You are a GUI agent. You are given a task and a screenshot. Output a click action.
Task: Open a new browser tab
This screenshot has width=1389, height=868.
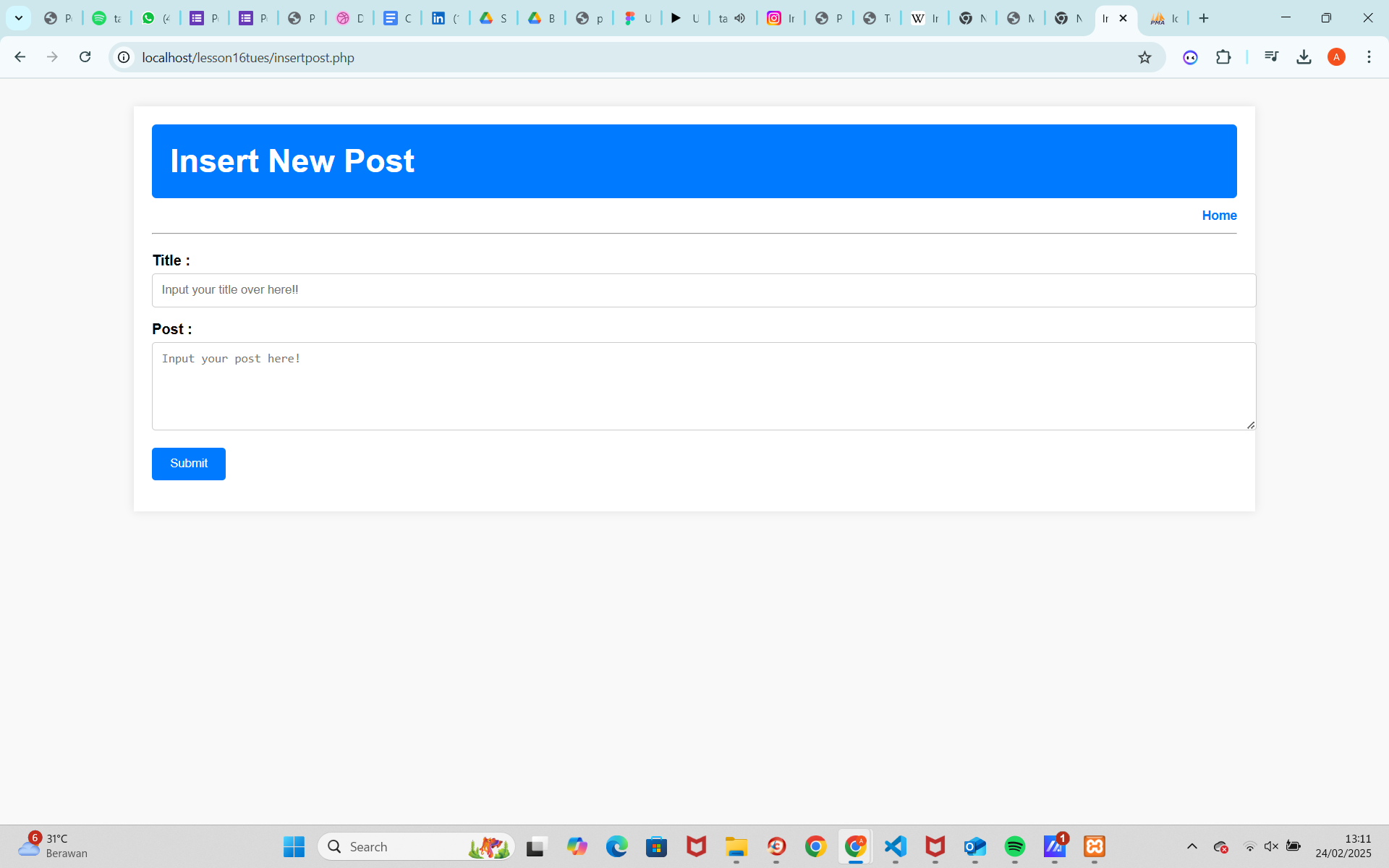1204,19
